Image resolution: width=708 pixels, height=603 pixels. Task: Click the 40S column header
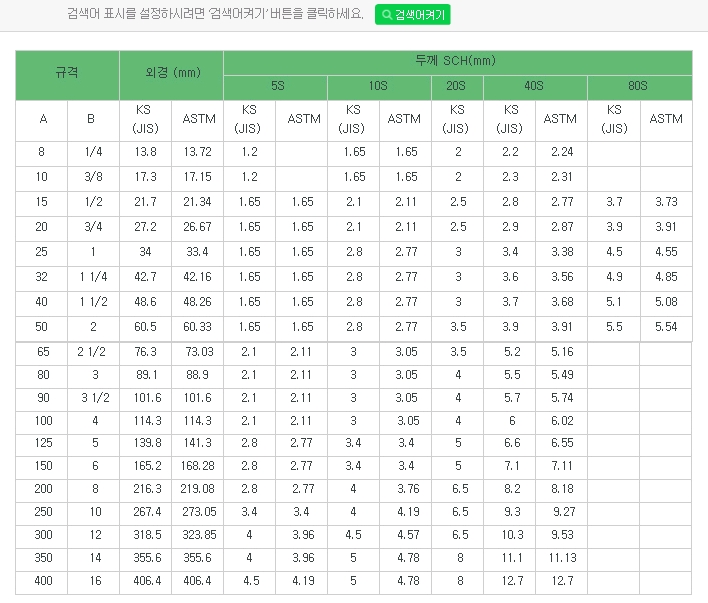(534, 87)
